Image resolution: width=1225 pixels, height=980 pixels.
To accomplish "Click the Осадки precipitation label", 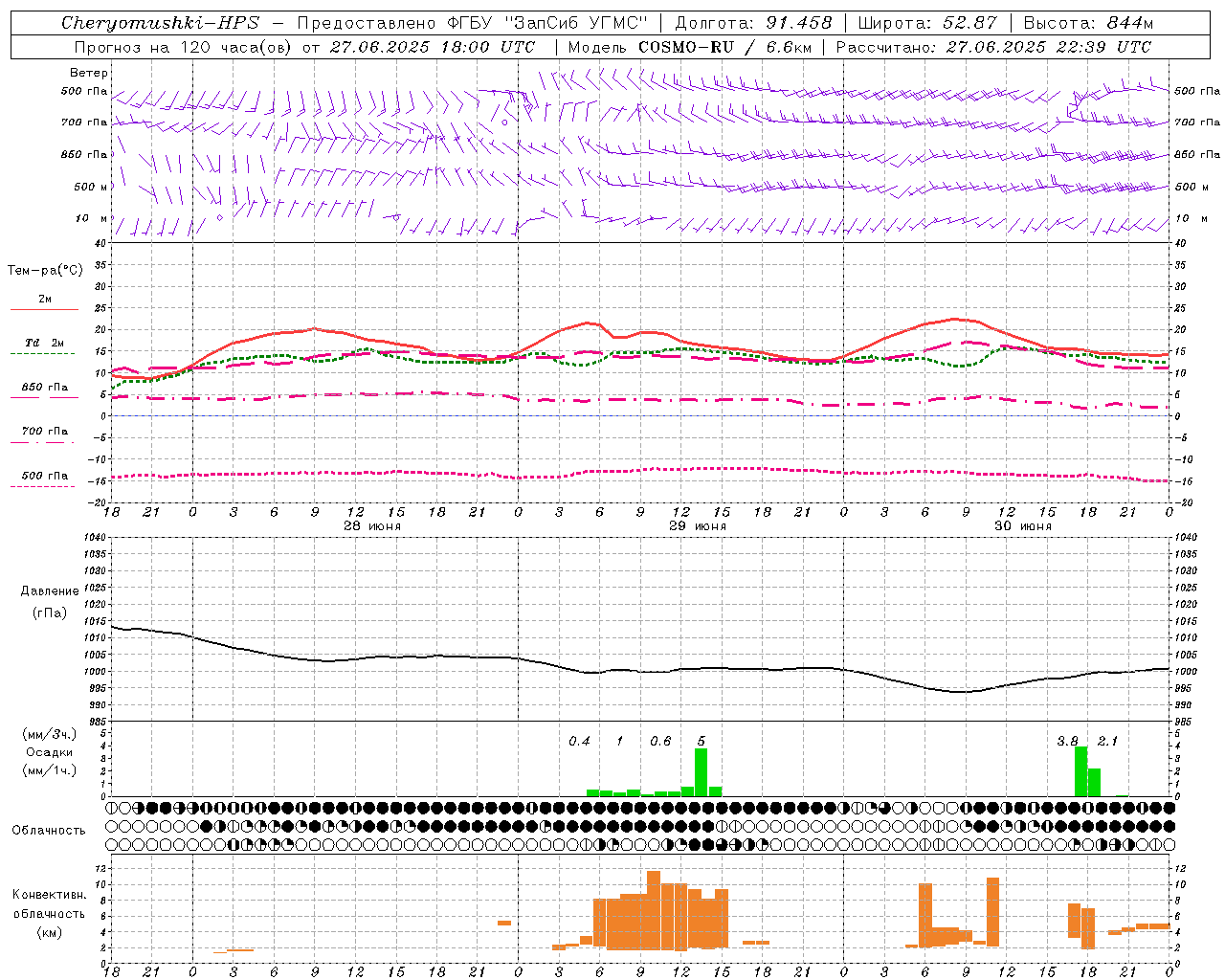I will coord(50,752).
